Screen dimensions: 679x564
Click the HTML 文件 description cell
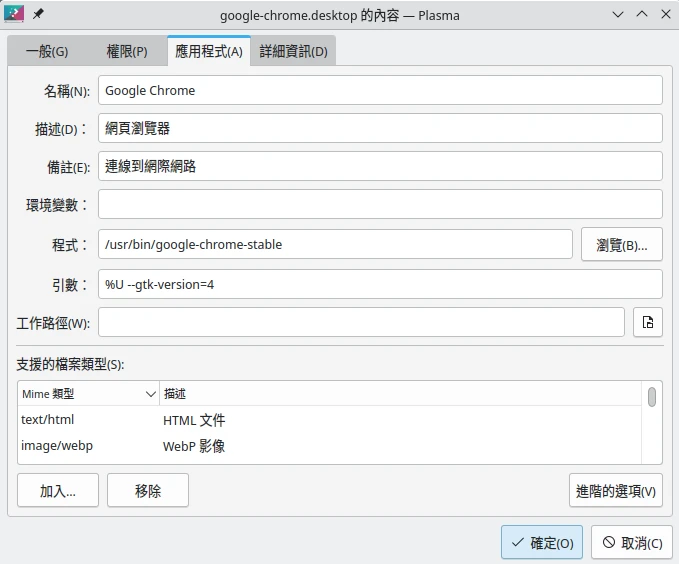[194, 420]
